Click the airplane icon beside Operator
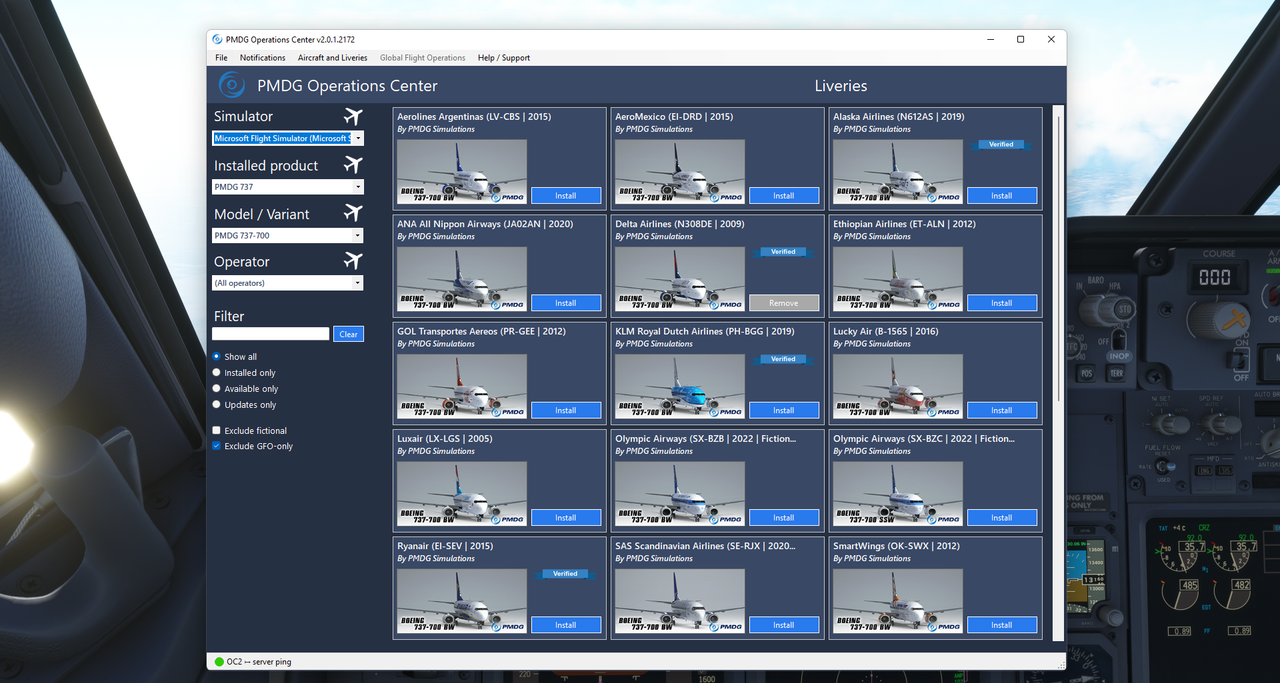Viewport: 1280px width, 683px height. click(x=352, y=261)
